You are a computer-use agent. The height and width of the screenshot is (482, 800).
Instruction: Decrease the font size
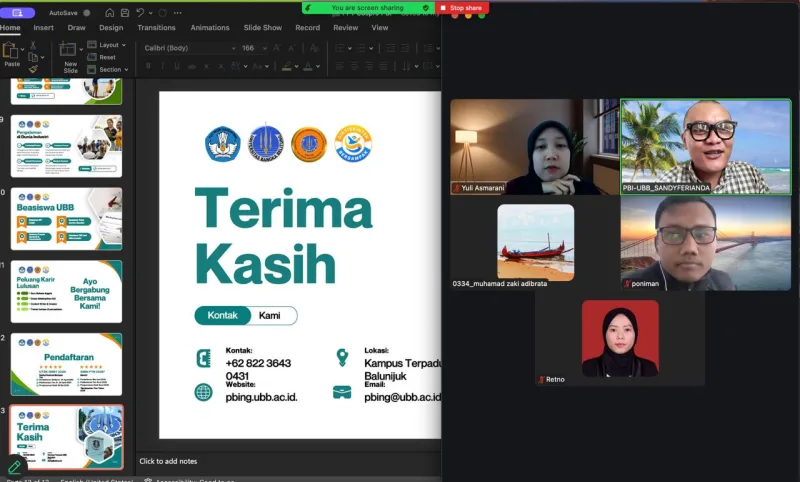coord(292,48)
